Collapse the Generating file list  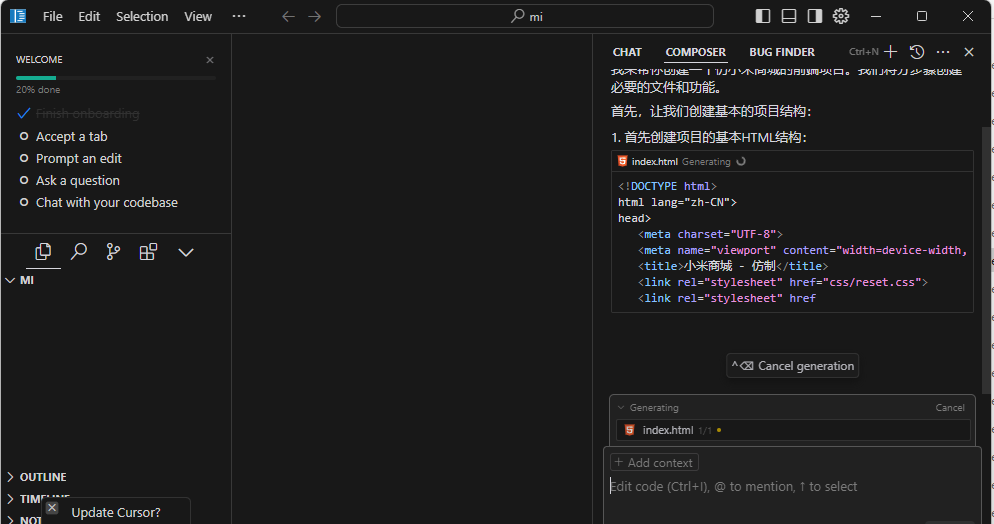click(621, 407)
